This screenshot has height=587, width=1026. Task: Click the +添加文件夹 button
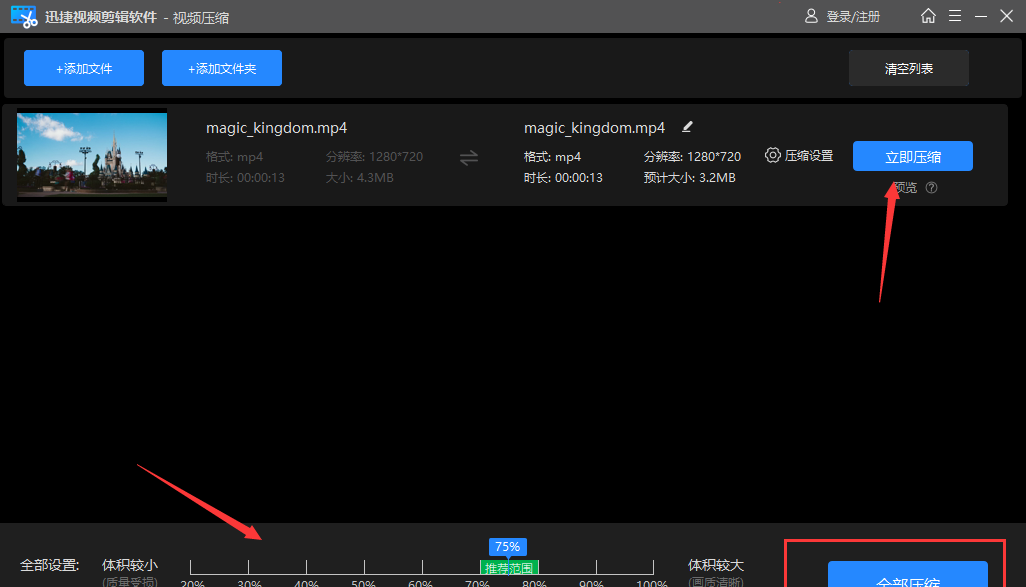click(x=222, y=68)
